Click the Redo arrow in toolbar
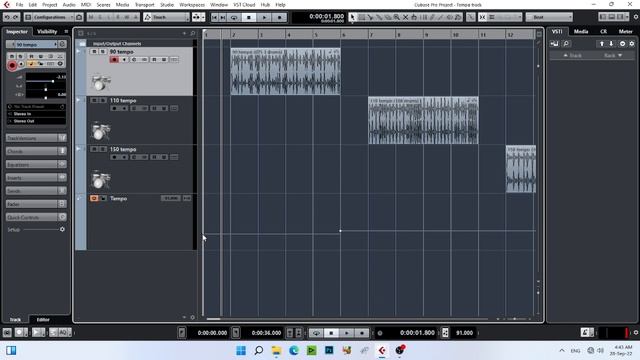640x360 pixels. pos(16,17)
